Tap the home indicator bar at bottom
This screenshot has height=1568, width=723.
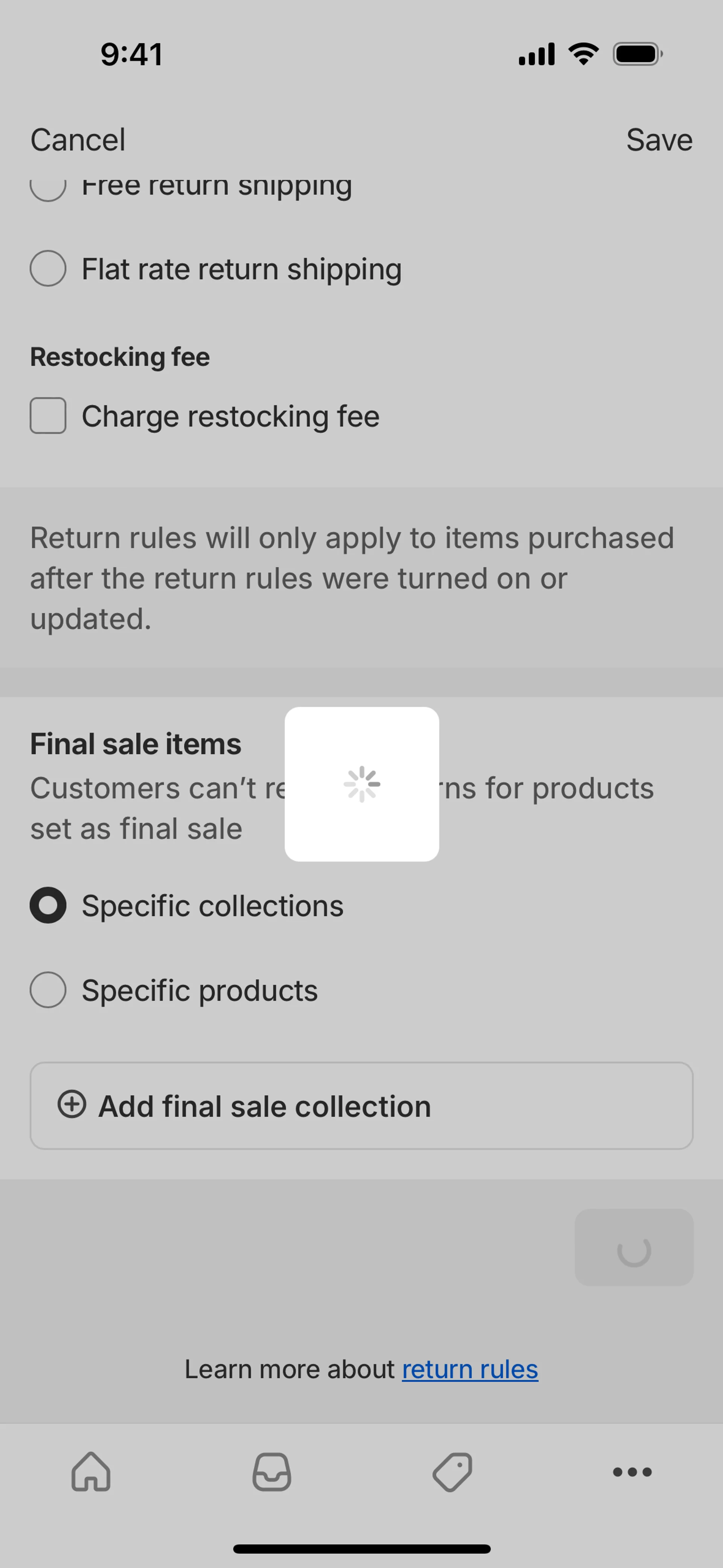361,1548
